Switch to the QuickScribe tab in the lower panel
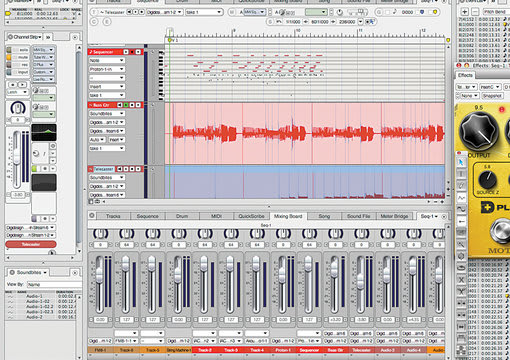This screenshot has height=360, width=510. 251,216
